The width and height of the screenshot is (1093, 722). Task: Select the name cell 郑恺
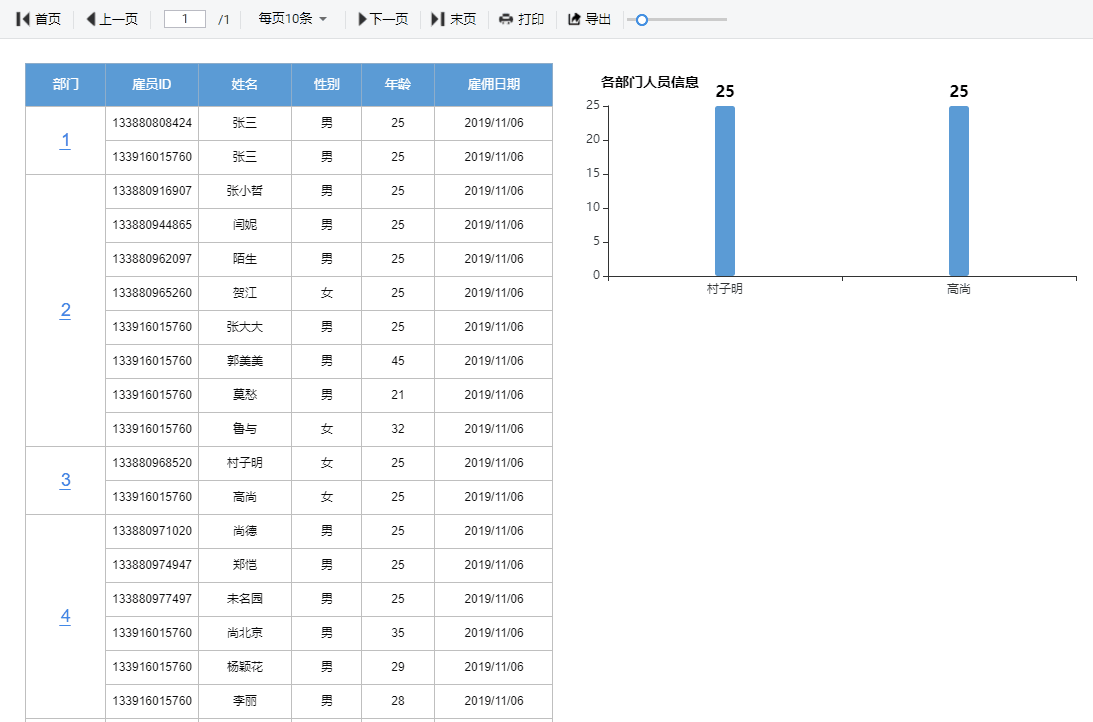245,565
